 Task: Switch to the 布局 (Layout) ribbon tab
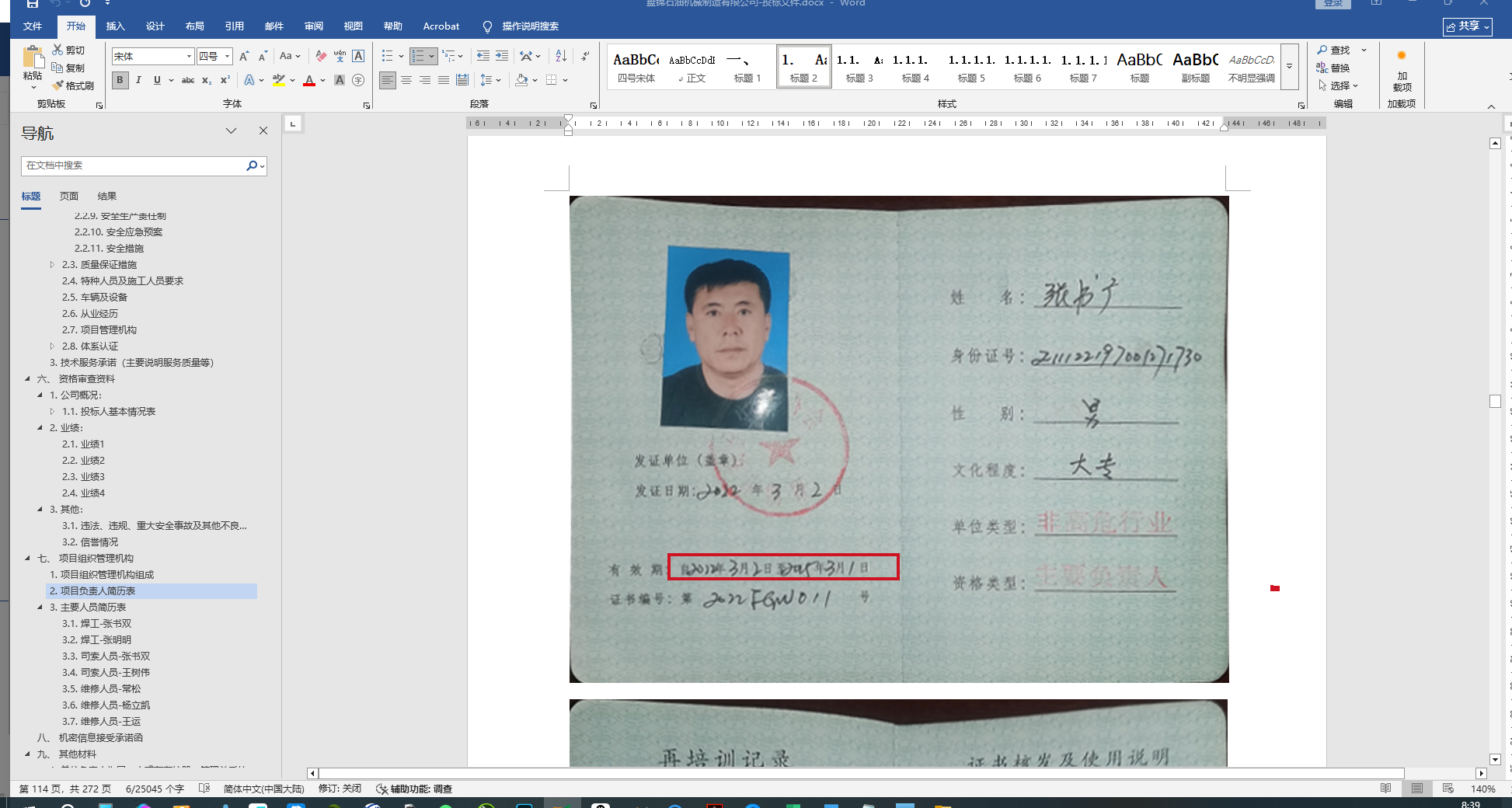[194, 26]
